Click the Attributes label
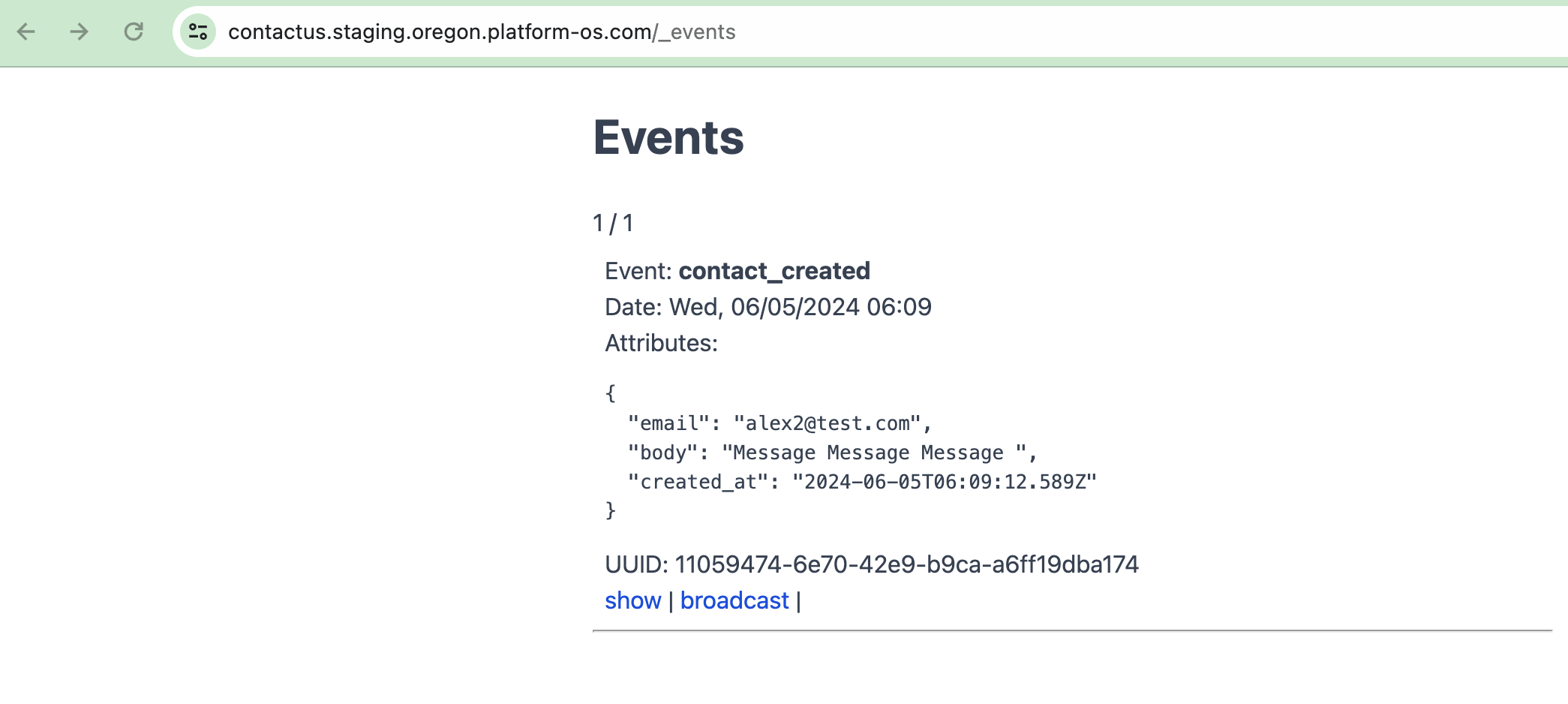 point(660,343)
